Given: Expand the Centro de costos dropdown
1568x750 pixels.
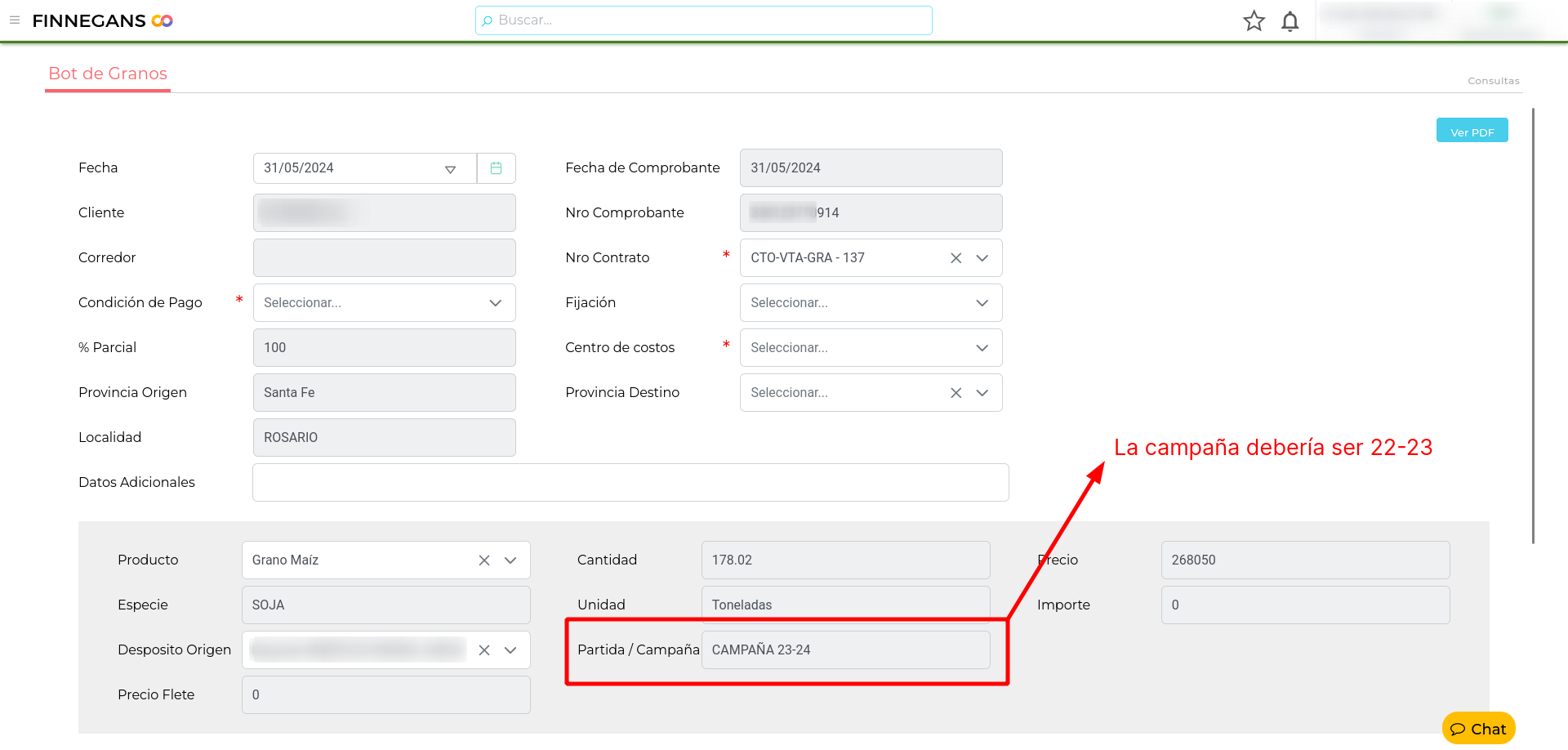Looking at the screenshot, I should (x=982, y=348).
